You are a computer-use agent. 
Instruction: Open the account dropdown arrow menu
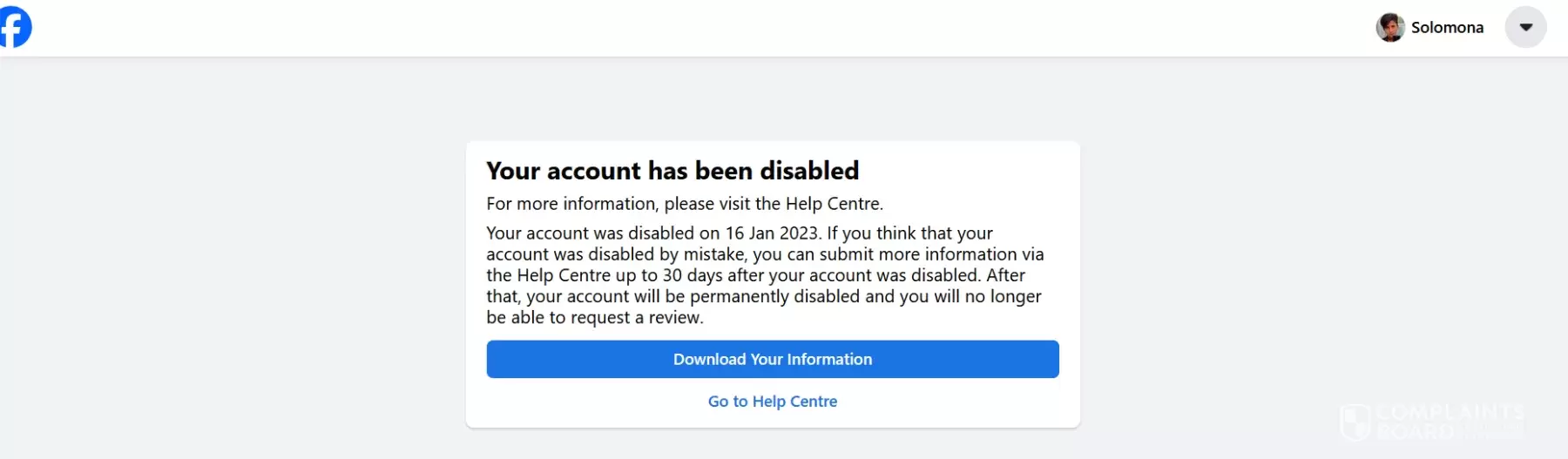(1525, 28)
